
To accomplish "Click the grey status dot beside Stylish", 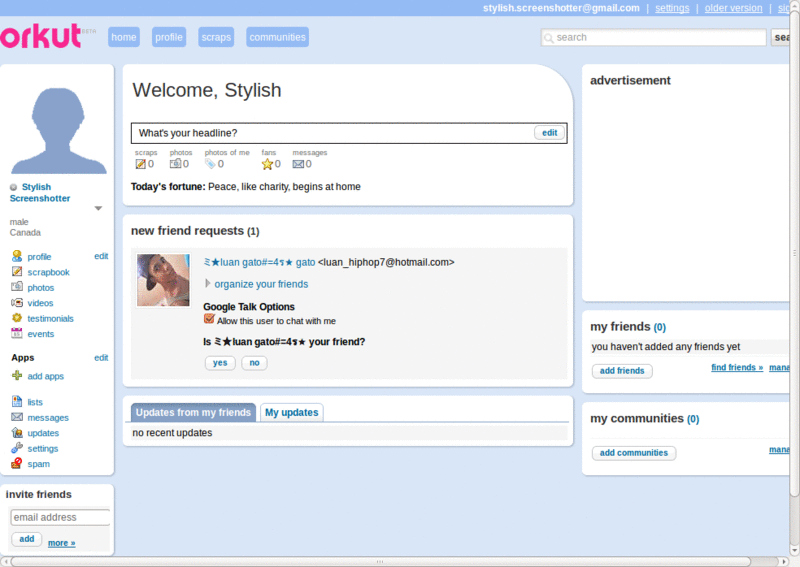I will click(x=14, y=187).
